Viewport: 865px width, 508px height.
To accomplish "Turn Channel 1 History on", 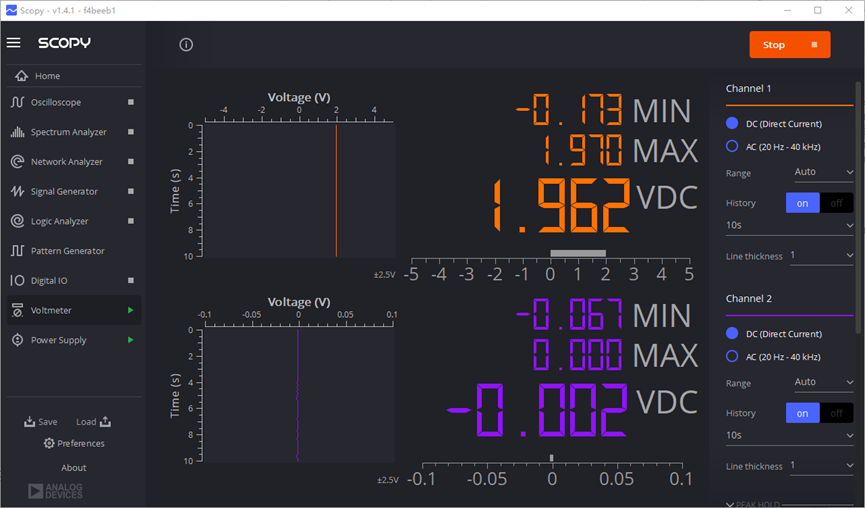I will click(x=803, y=203).
